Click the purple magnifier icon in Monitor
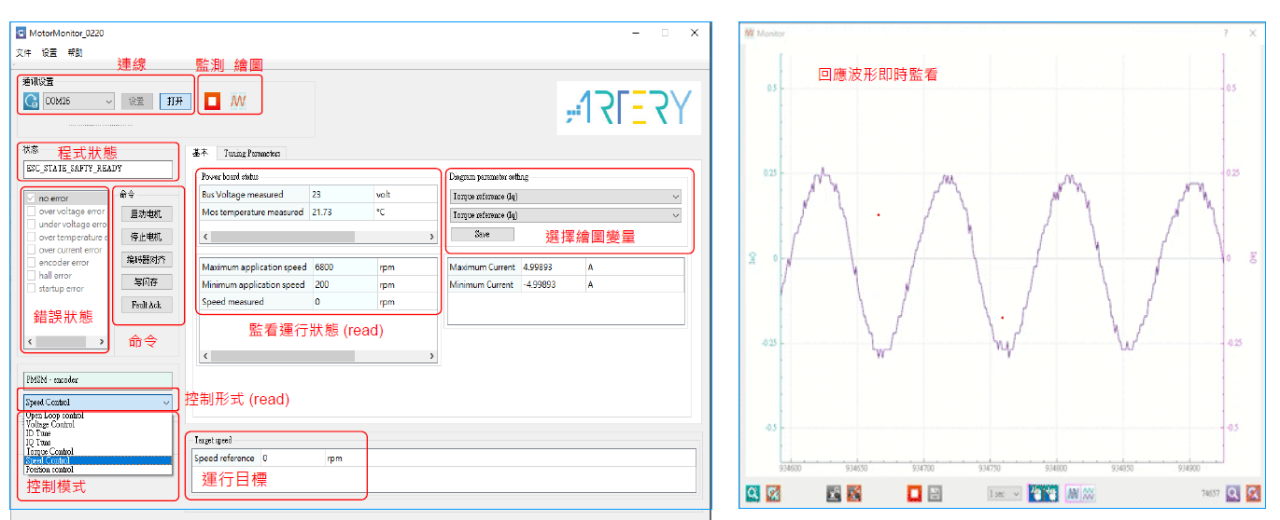 (x=1233, y=493)
